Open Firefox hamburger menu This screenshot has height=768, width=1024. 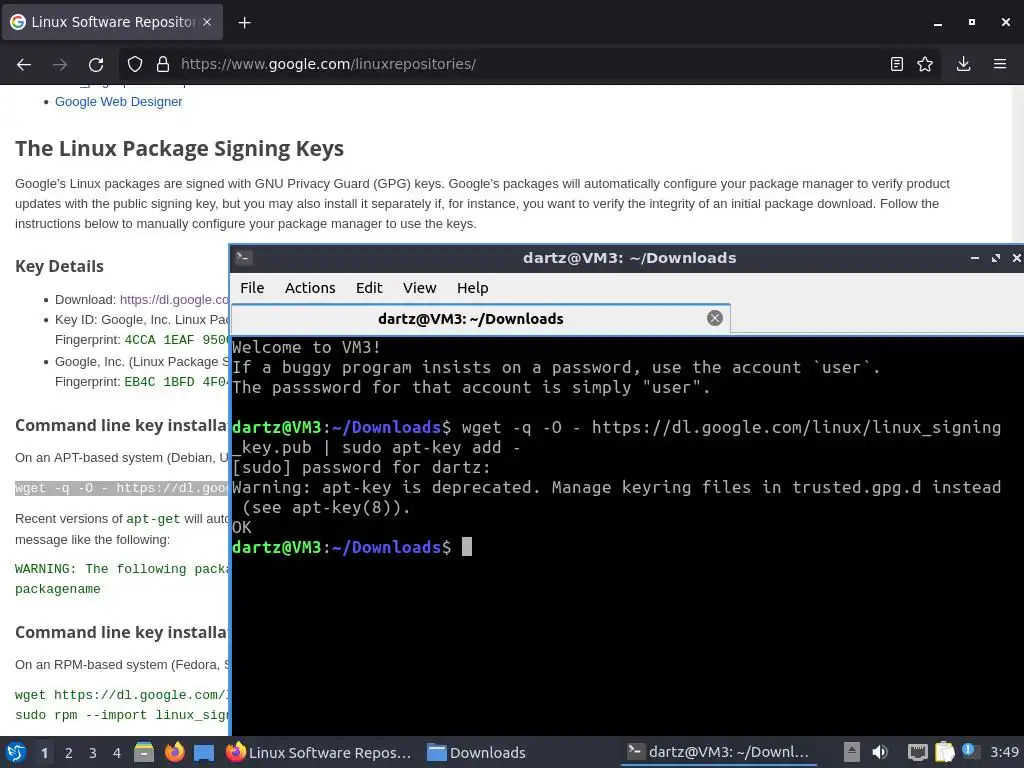[x=1000, y=64]
